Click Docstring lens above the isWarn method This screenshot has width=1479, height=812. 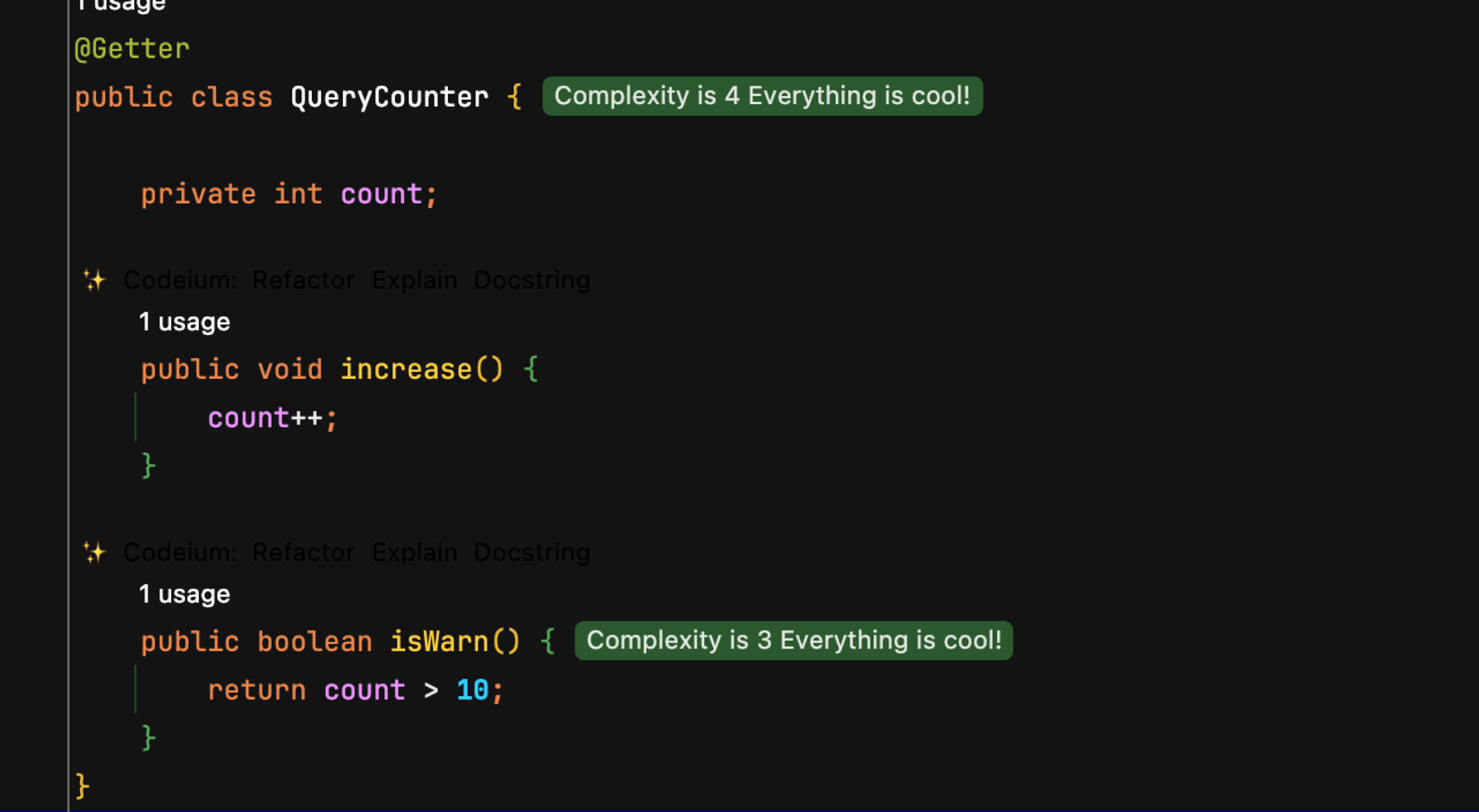click(x=532, y=552)
